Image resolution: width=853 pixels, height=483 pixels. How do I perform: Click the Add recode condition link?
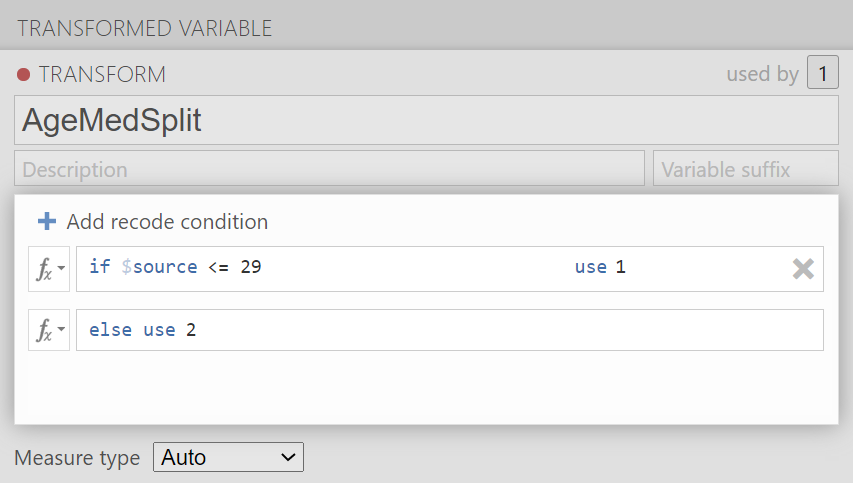pyautogui.click(x=166, y=222)
